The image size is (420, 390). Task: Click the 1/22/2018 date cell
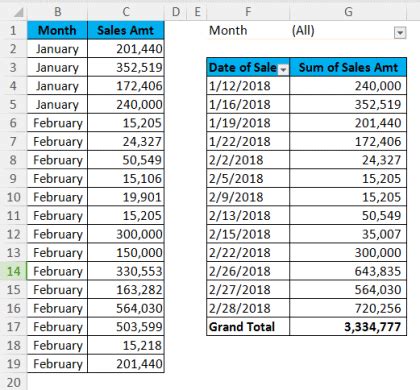coord(248,142)
